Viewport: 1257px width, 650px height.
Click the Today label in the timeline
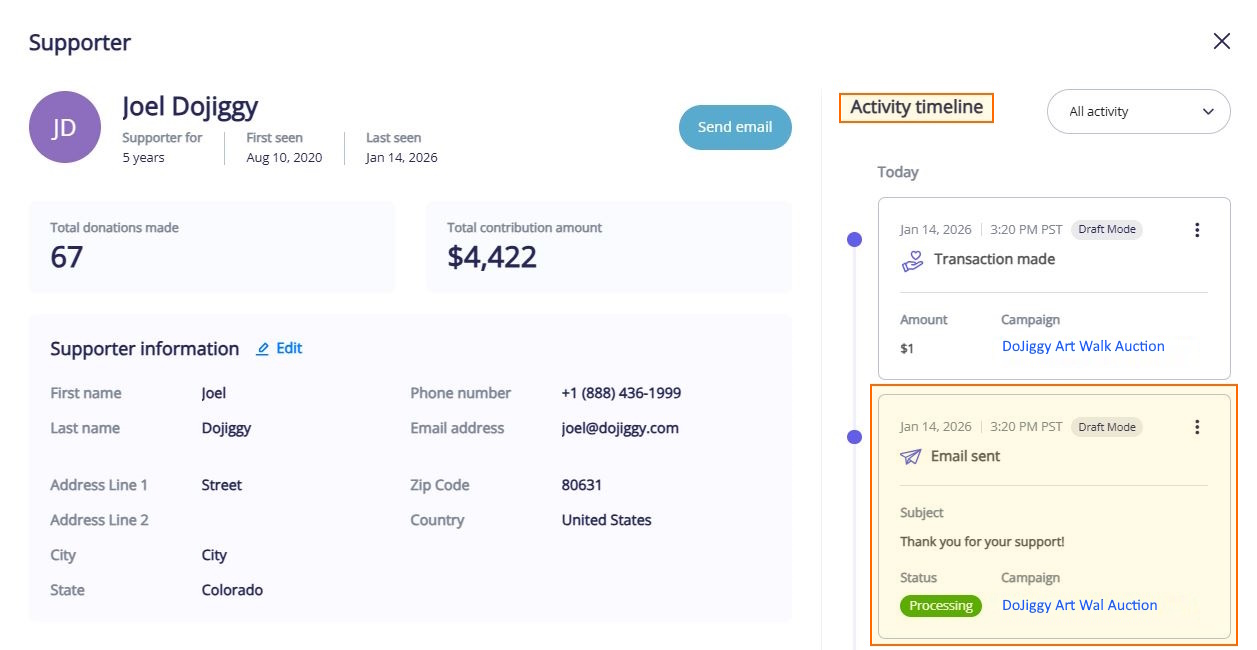(898, 172)
